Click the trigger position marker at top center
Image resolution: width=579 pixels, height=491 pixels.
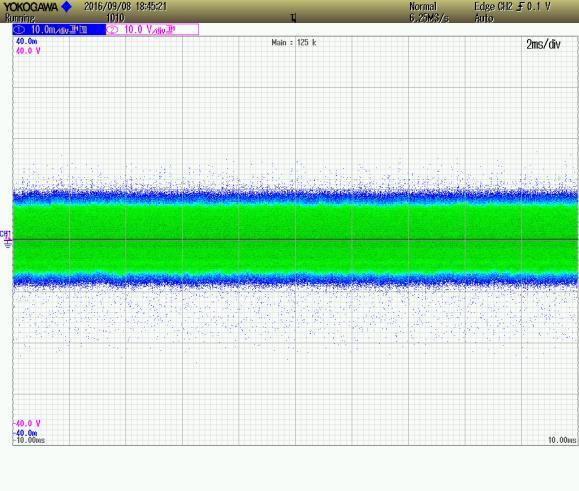click(293, 18)
